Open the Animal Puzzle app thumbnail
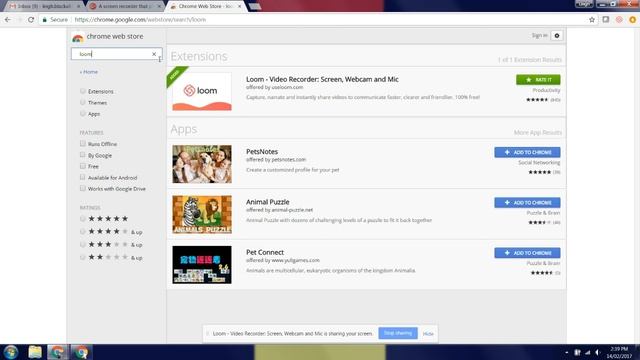The height and width of the screenshot is (360, 640). click(202, 214)
